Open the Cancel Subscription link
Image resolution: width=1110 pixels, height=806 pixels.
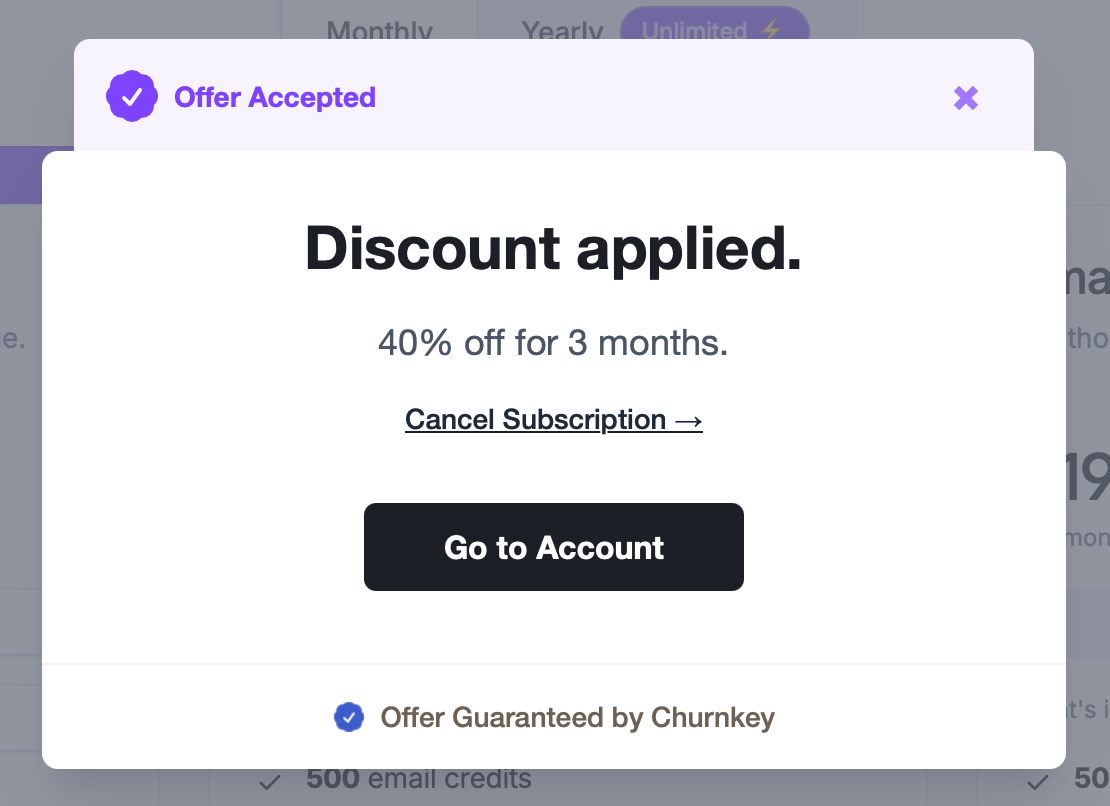[536, 419]
